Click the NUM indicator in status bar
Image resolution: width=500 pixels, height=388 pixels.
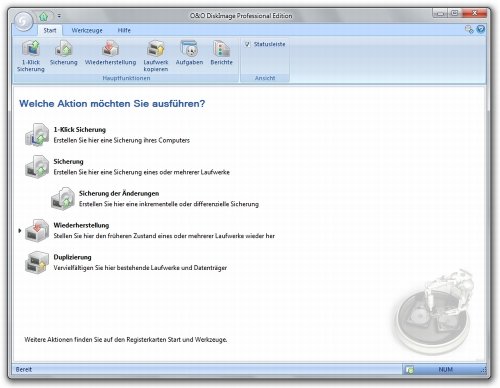click(445, 370)
